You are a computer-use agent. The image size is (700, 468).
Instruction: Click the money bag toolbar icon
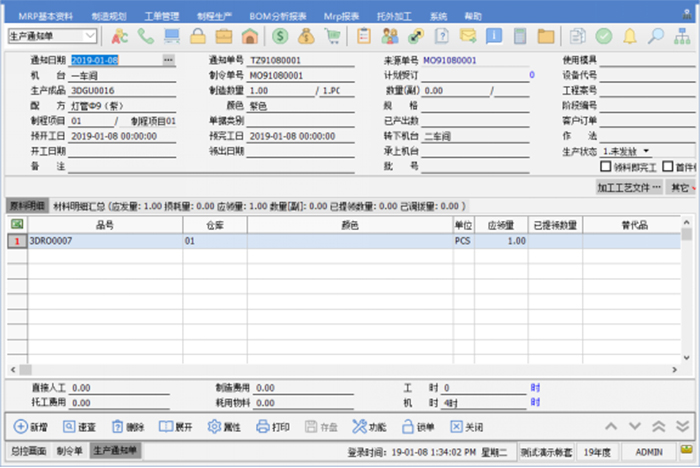point(306,36)
